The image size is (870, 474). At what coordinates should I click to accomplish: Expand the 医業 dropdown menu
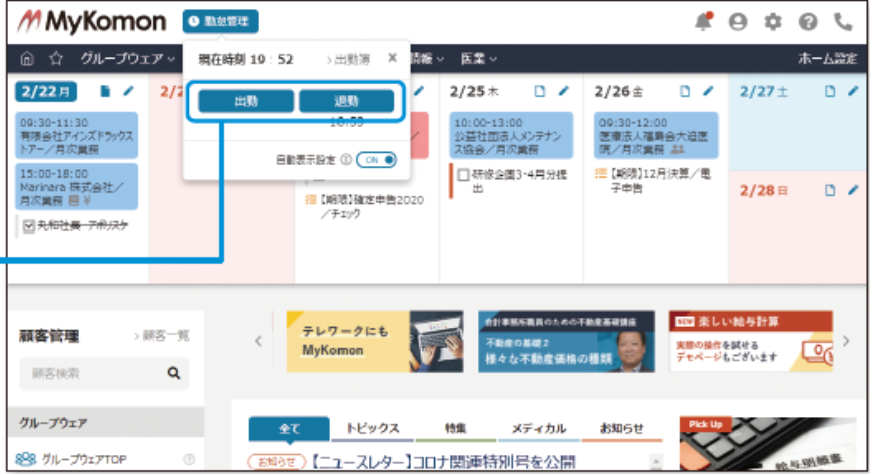(478, 59)
